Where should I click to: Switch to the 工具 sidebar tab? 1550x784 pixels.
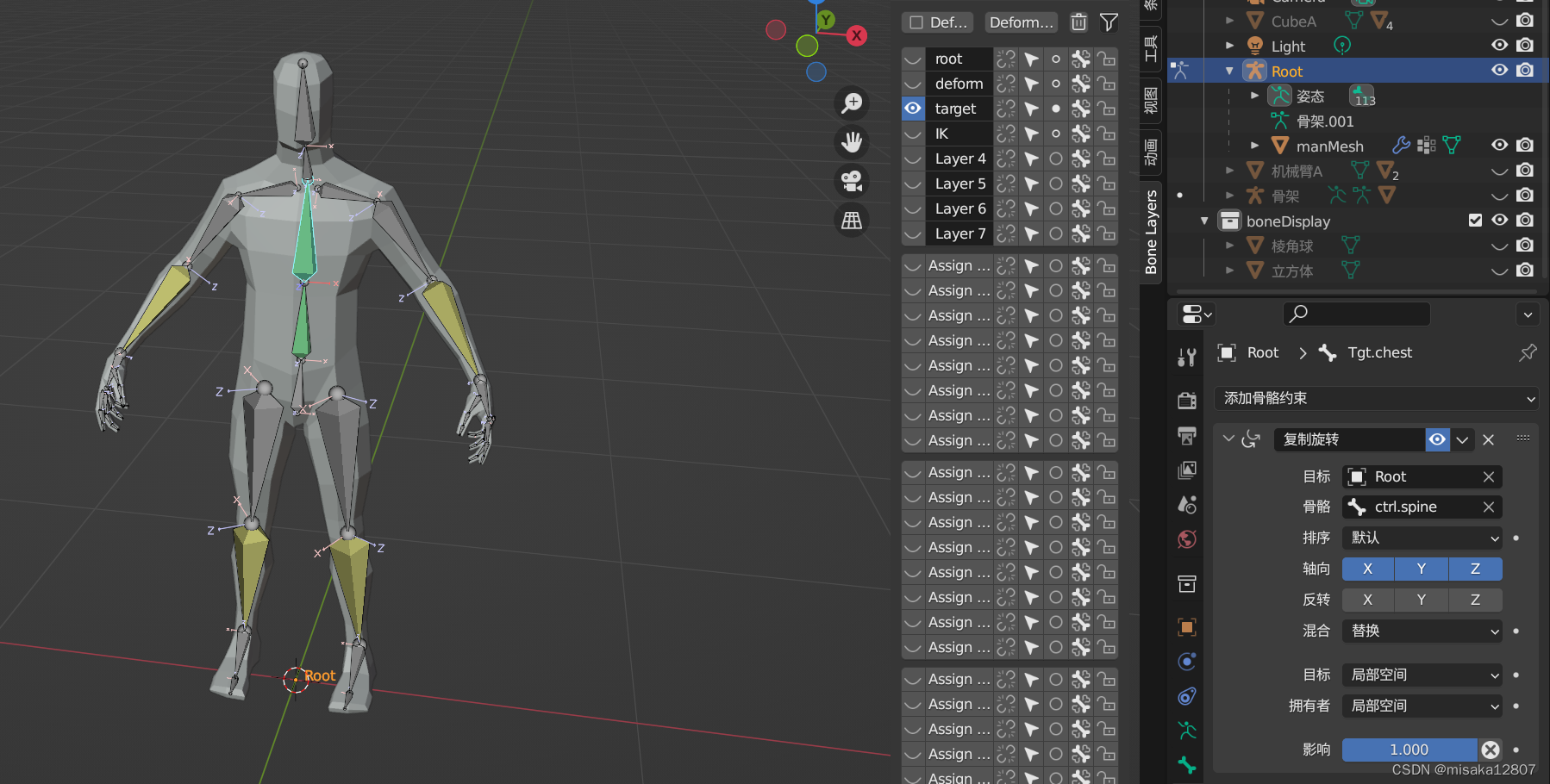point(1151,49)
